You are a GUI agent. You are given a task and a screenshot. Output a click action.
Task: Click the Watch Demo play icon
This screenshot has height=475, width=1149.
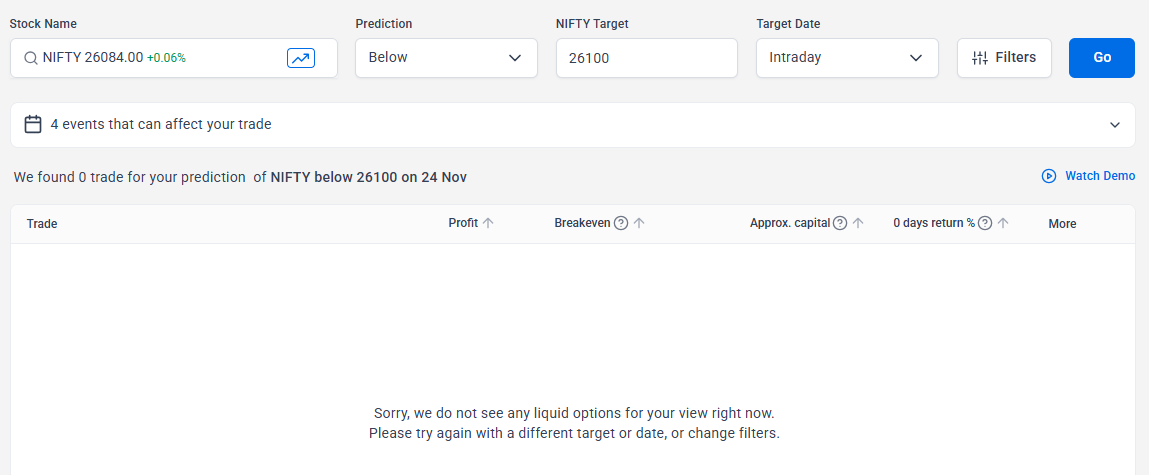pos(1049,176)
